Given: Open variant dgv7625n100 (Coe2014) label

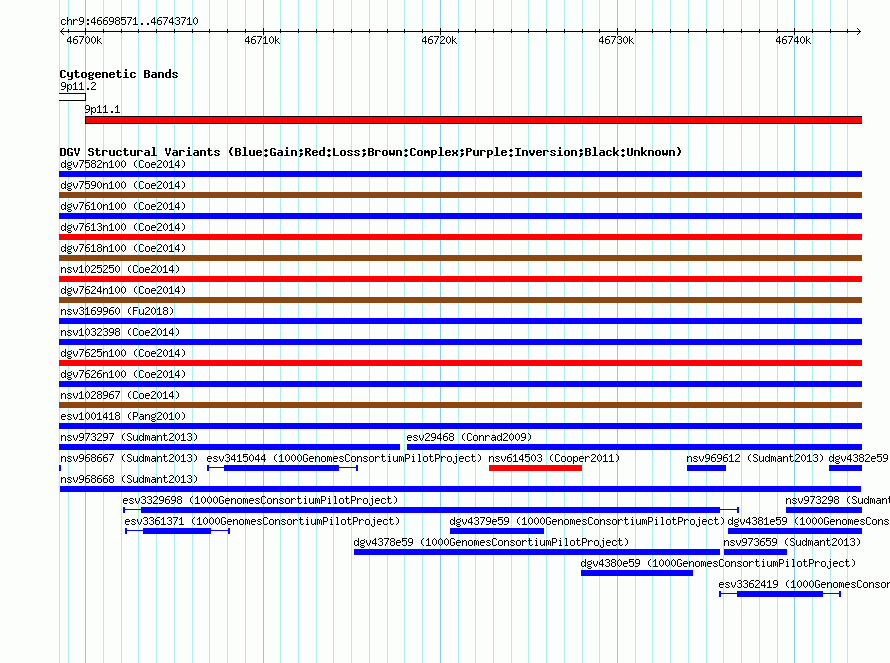Looking at the screenshot, I should pos(123,353).
